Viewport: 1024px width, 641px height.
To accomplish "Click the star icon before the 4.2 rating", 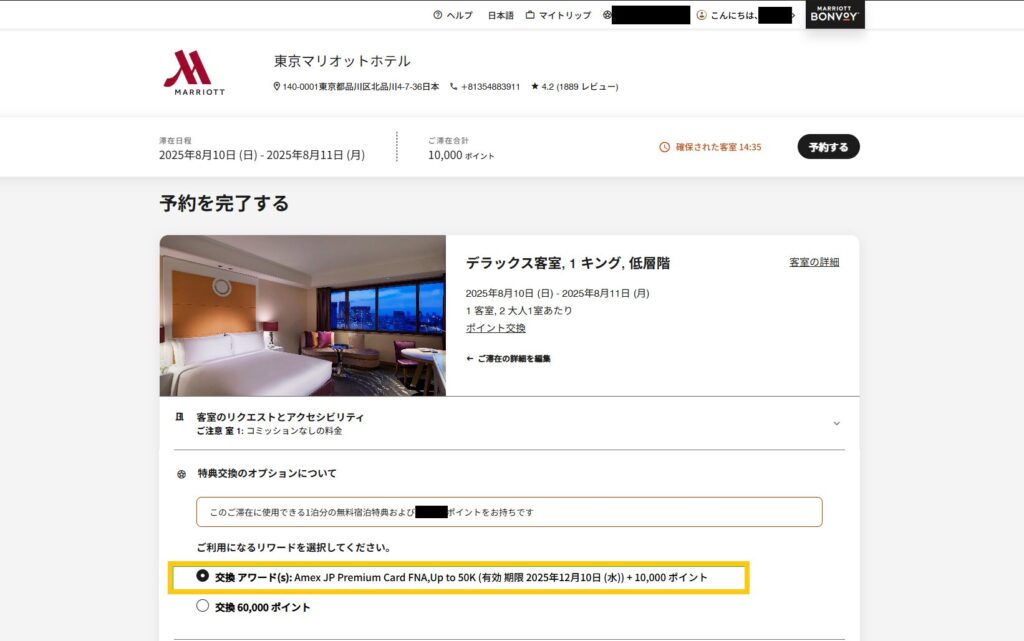I will [534, 86].
